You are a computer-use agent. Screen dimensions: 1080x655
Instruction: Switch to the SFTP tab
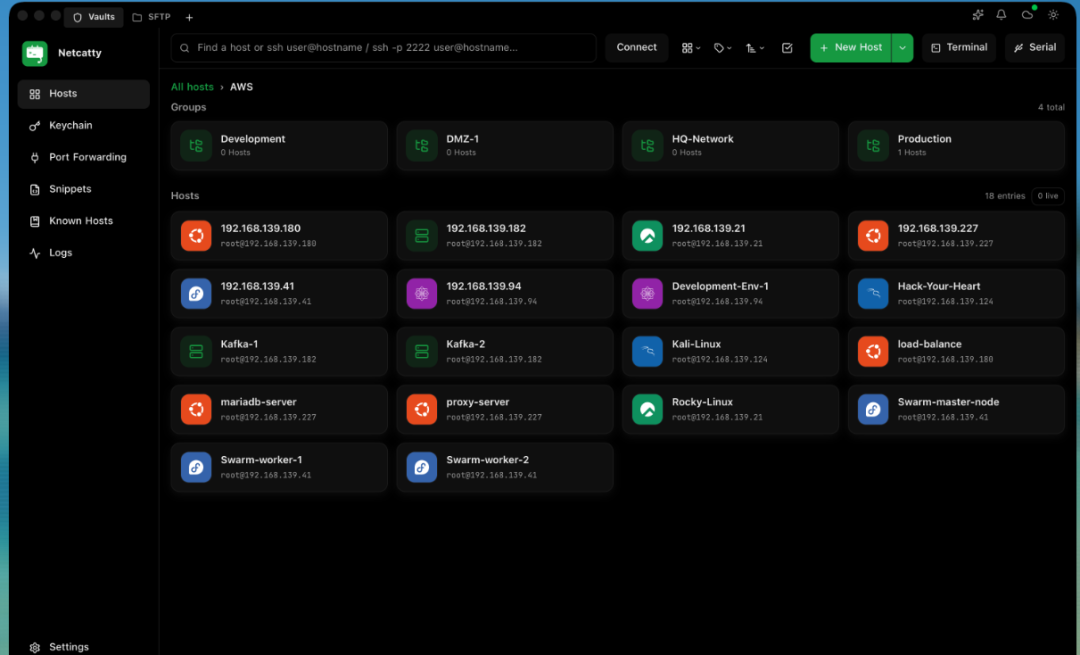pos(152,17)
